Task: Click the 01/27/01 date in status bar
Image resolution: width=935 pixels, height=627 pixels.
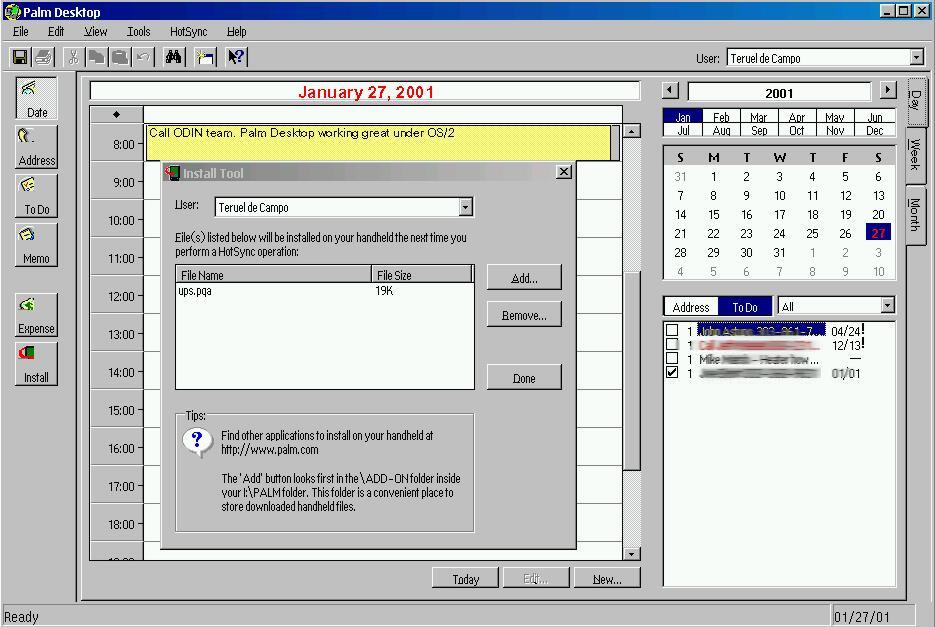Action: (862, 617)
